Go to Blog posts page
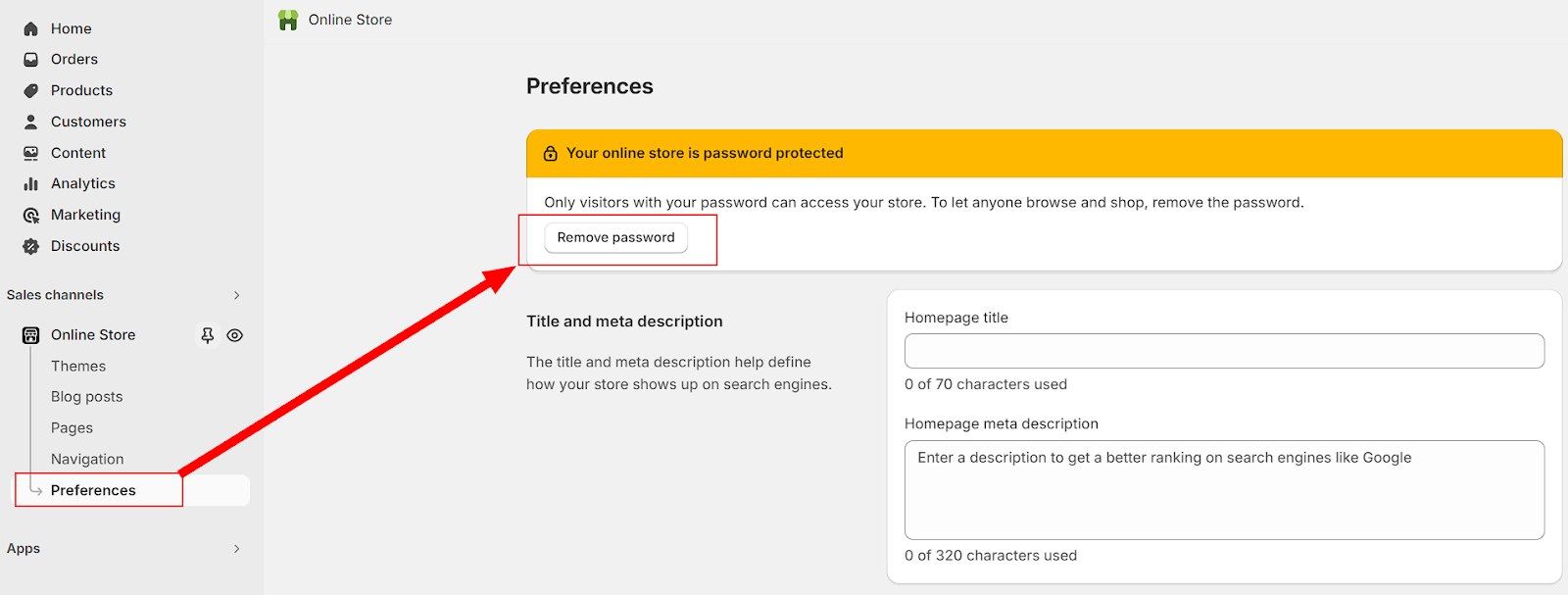 coord(87,397)
